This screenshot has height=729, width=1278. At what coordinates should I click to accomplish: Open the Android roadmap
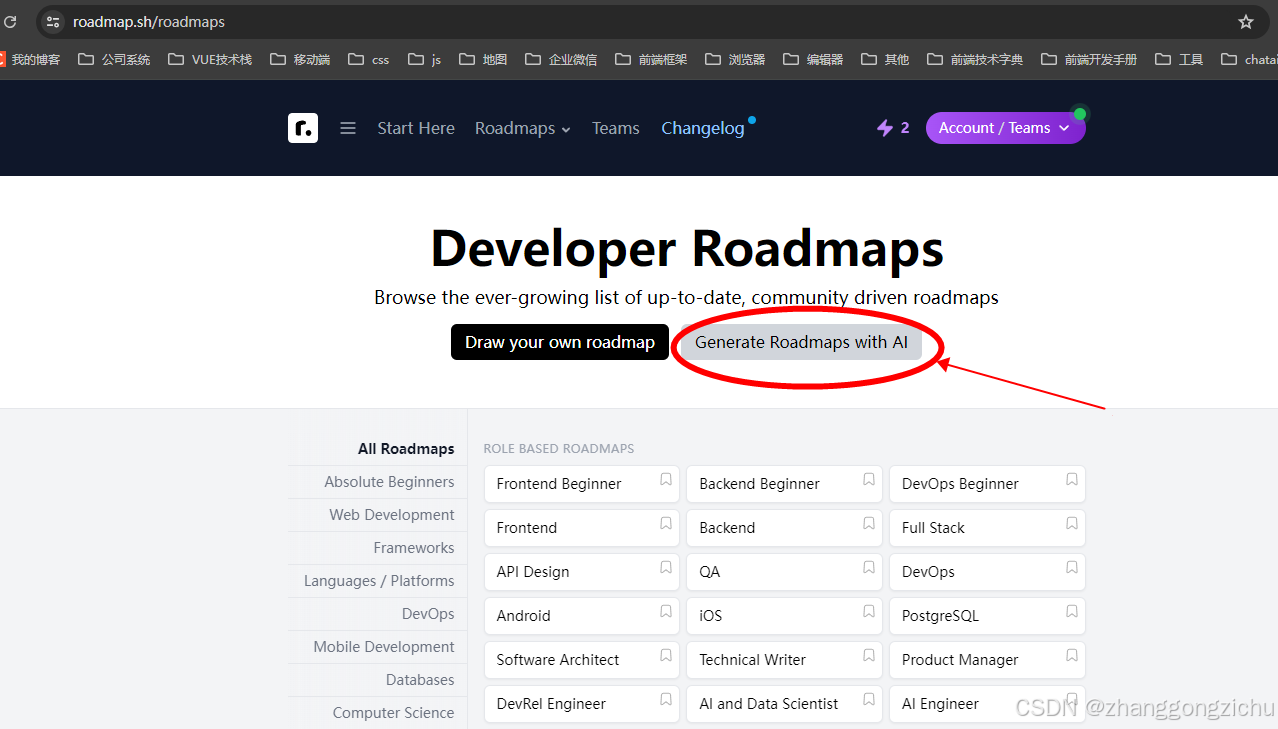click(x=581, y=616)
